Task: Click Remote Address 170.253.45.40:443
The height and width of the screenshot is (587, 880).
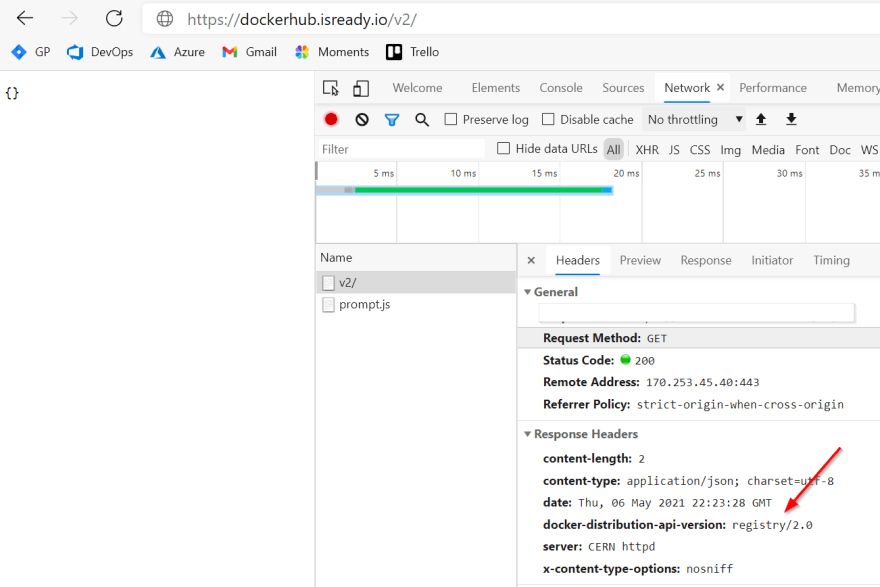Action: coord(651,382)
